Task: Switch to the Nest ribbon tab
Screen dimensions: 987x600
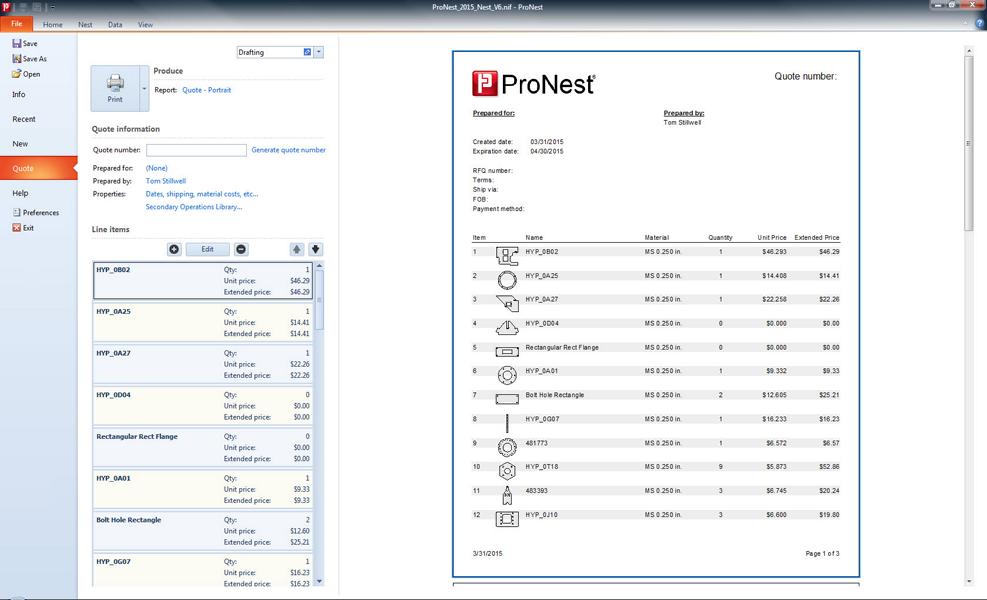Action: (85, 25)
